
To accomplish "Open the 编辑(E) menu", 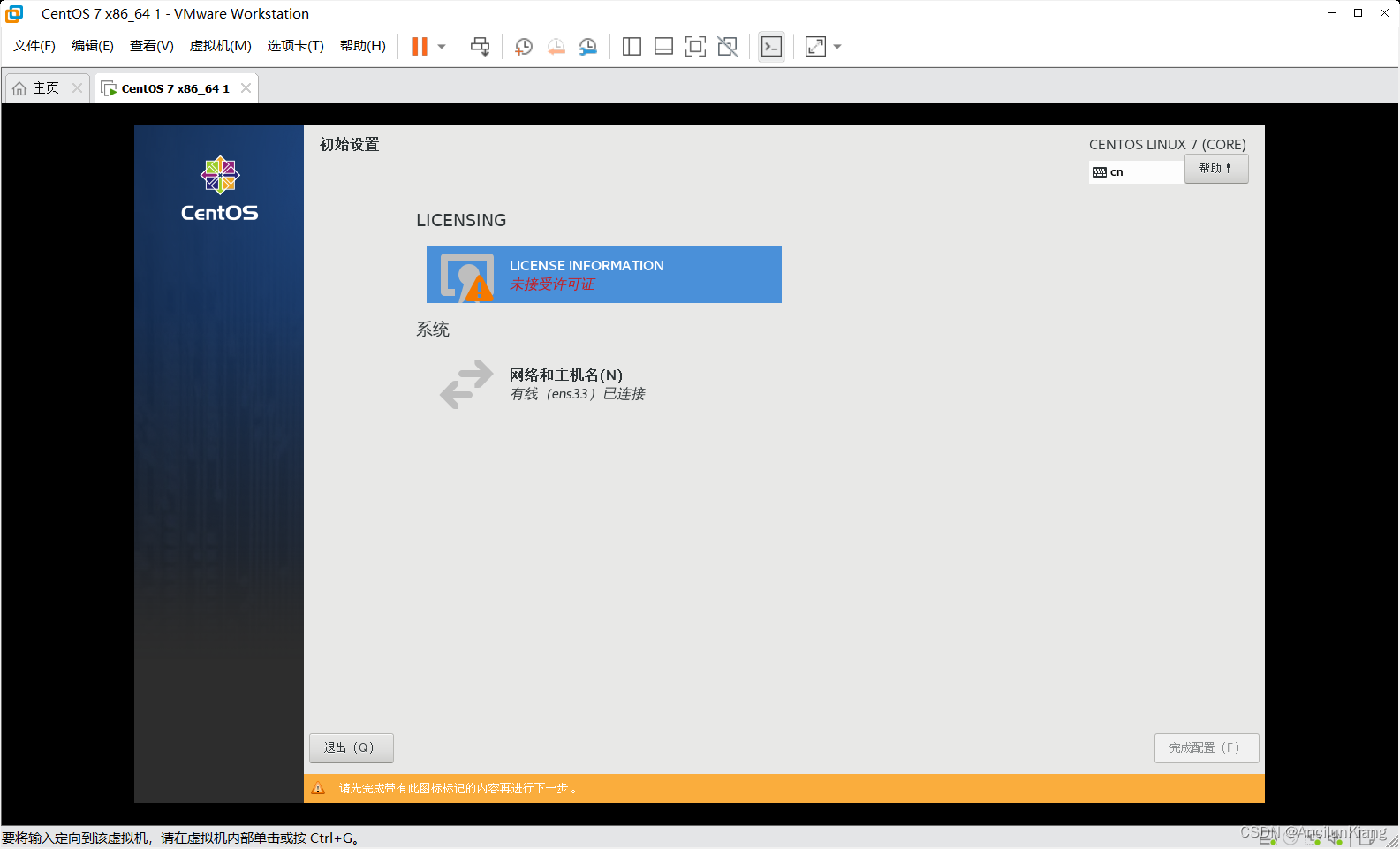I will (x=93, y=46).
